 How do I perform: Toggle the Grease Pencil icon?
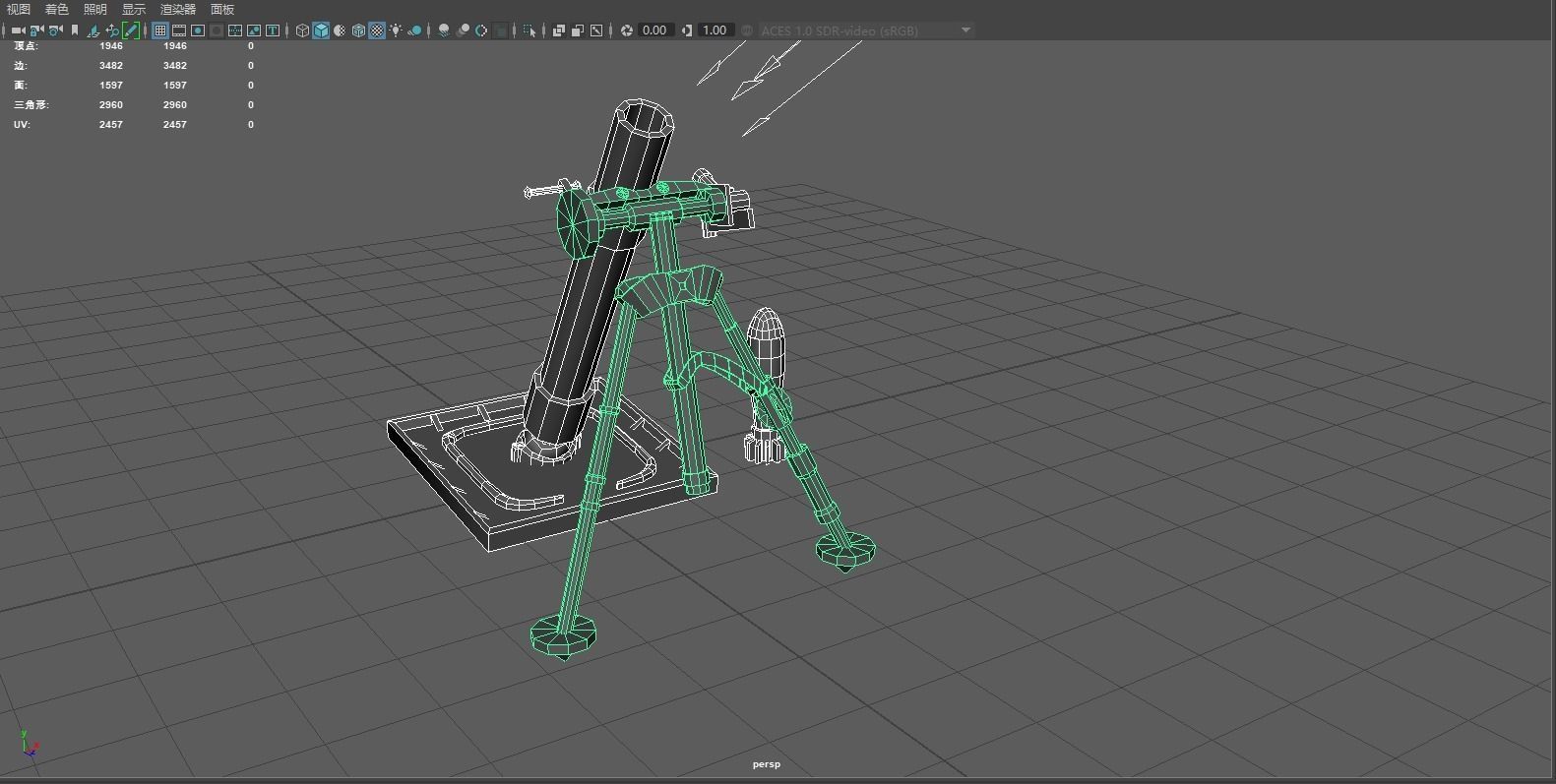tap(130, 30)
